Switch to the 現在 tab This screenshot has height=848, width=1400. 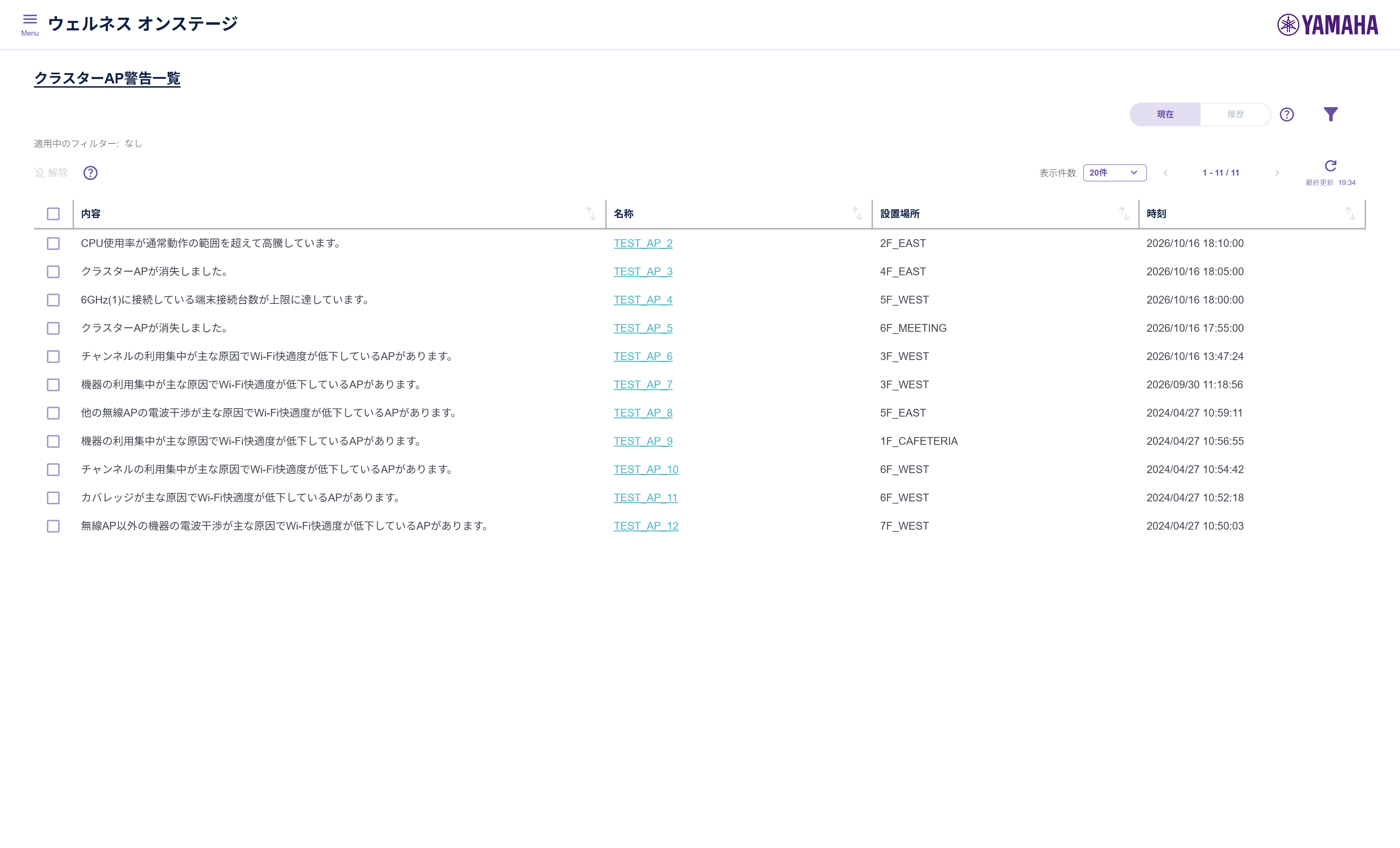(x=1165, y=114)
